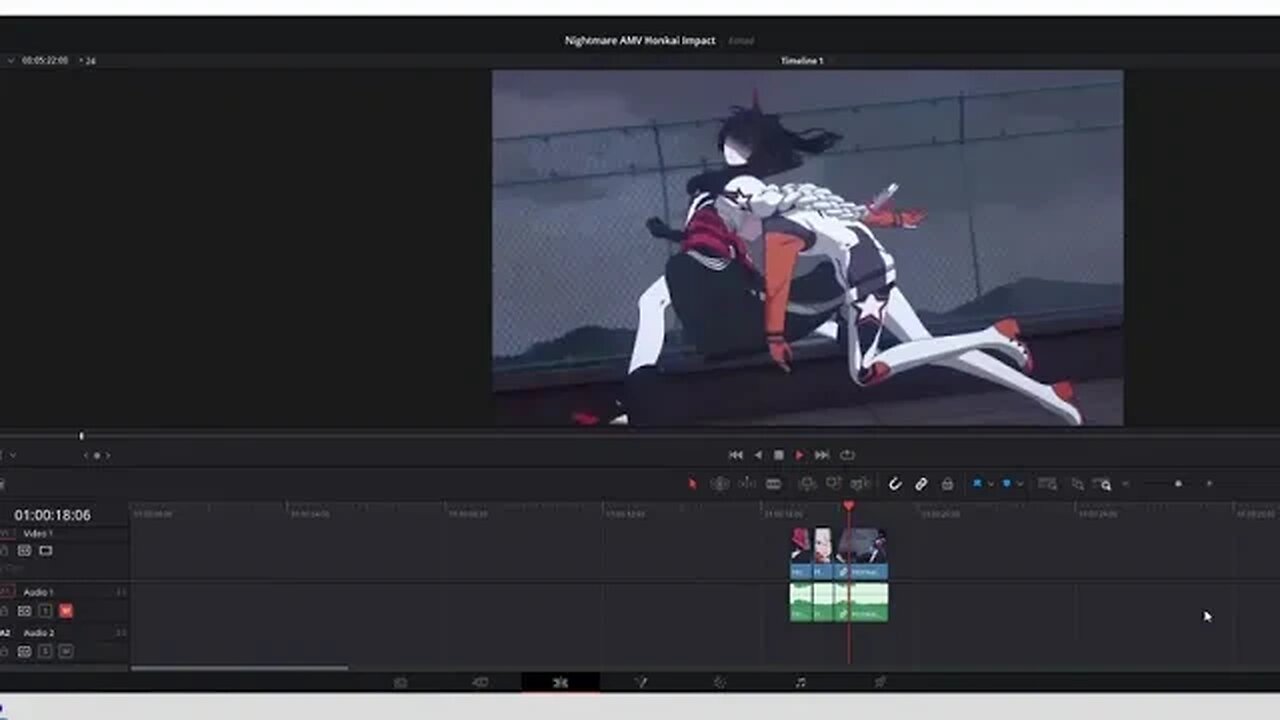Select the Audio 2 track name

pos(39,633)
